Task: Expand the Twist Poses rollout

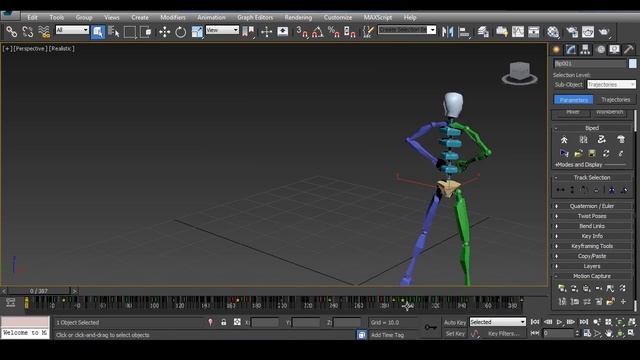Action: (x=592, y=216)
